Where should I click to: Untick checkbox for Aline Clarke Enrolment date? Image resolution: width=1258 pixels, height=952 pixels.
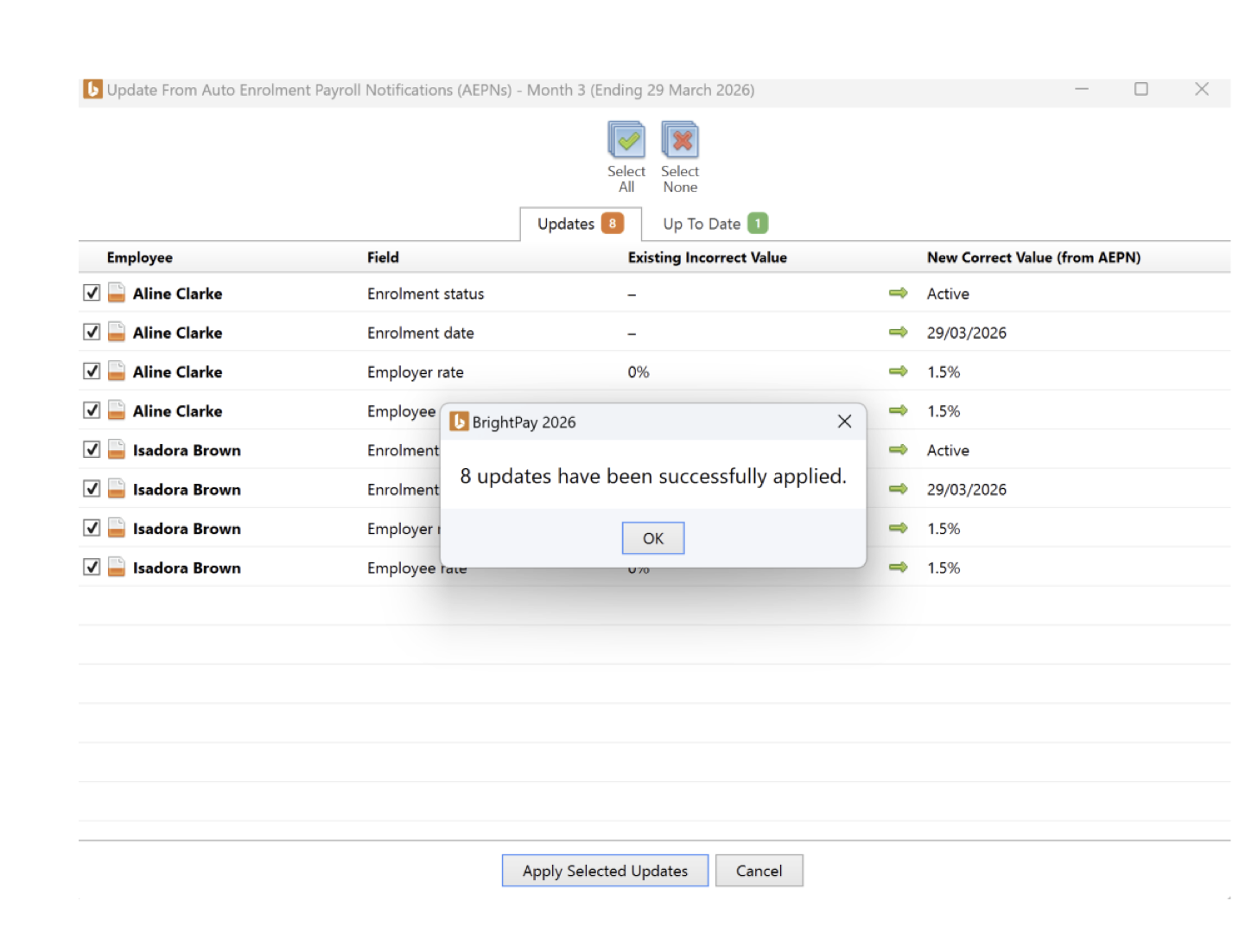92,332
